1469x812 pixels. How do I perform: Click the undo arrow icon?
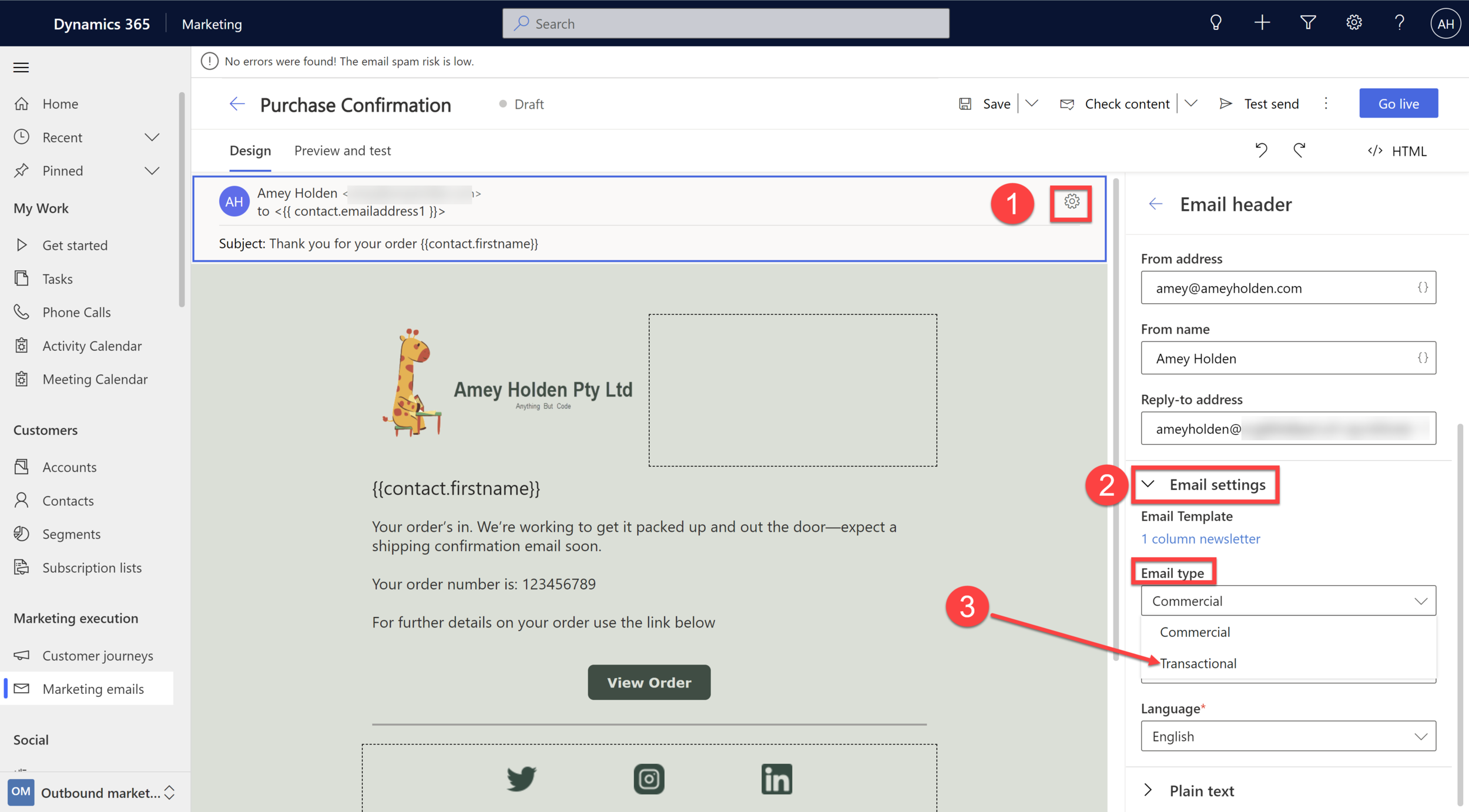1261,150
